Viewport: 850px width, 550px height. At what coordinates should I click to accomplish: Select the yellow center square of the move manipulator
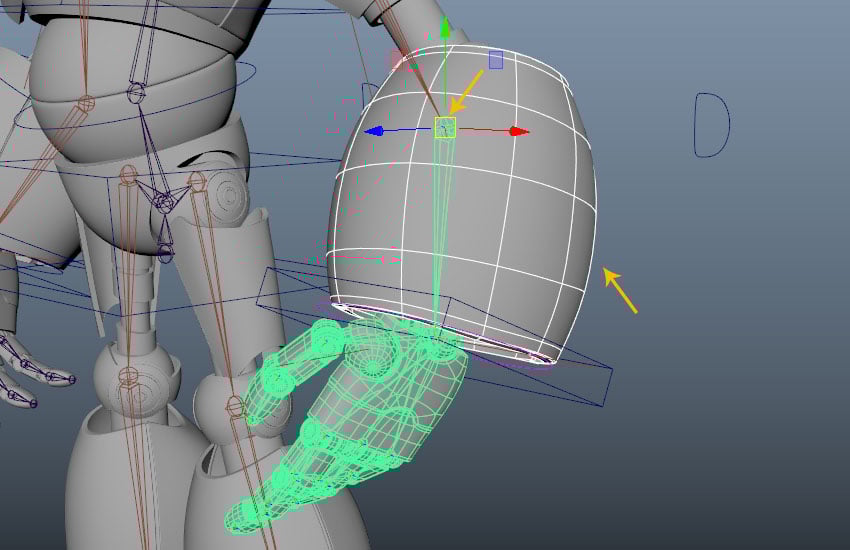click(445, 128)
